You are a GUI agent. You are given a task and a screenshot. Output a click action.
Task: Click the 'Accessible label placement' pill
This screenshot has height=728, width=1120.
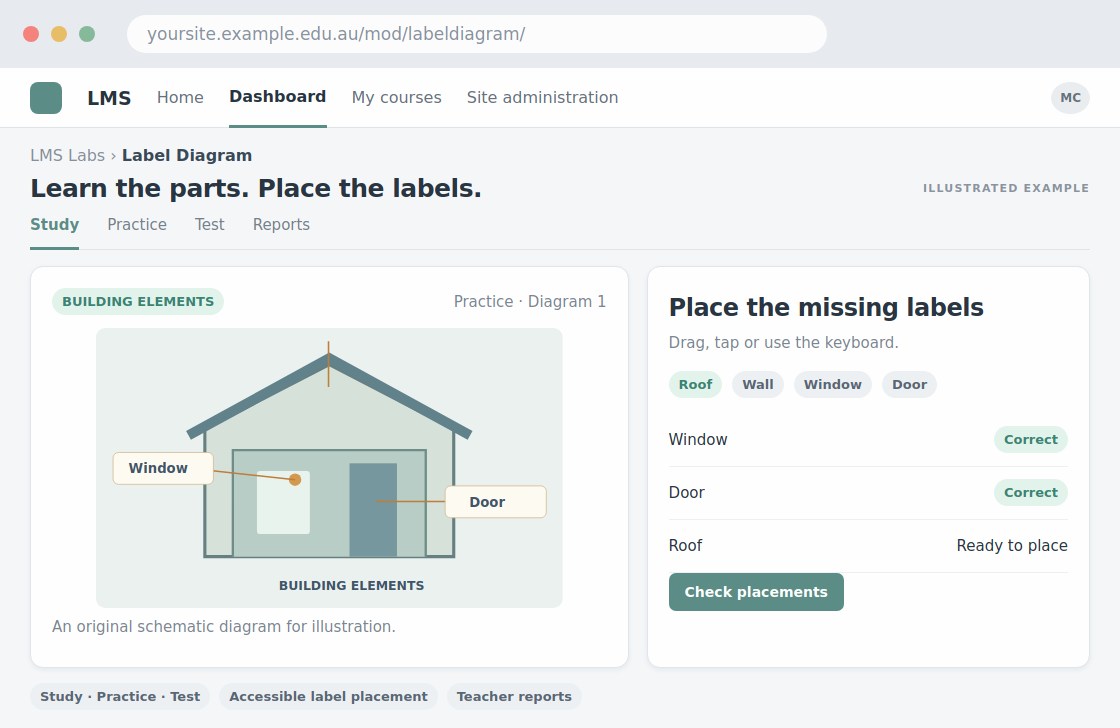coord(329,697)
